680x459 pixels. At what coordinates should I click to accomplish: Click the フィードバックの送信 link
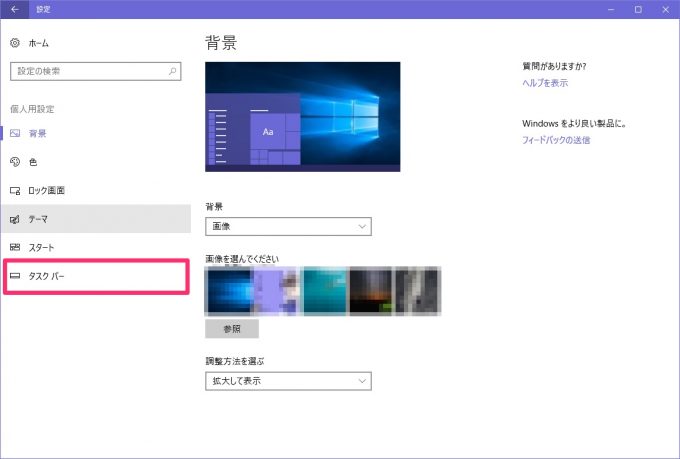[x=556, y=140]
